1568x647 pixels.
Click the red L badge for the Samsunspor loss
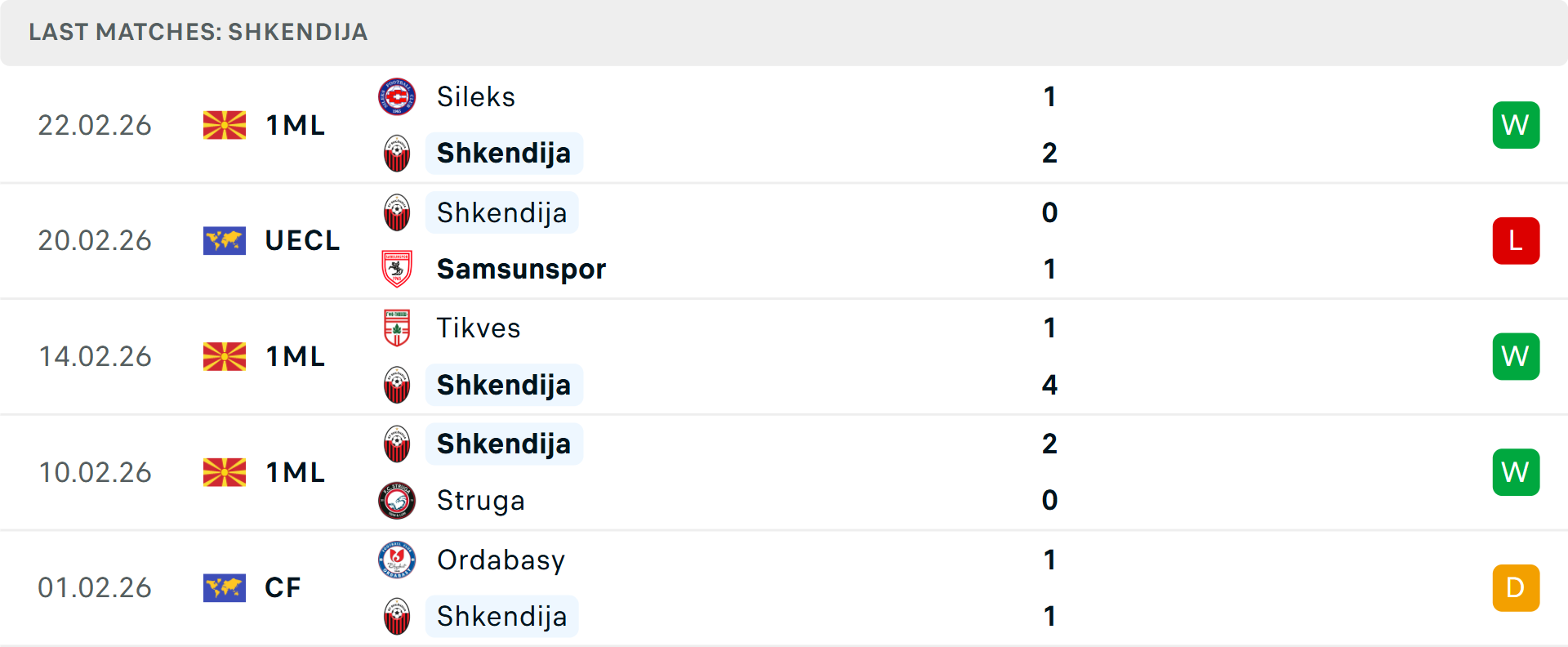click(x=1517, y=240)
